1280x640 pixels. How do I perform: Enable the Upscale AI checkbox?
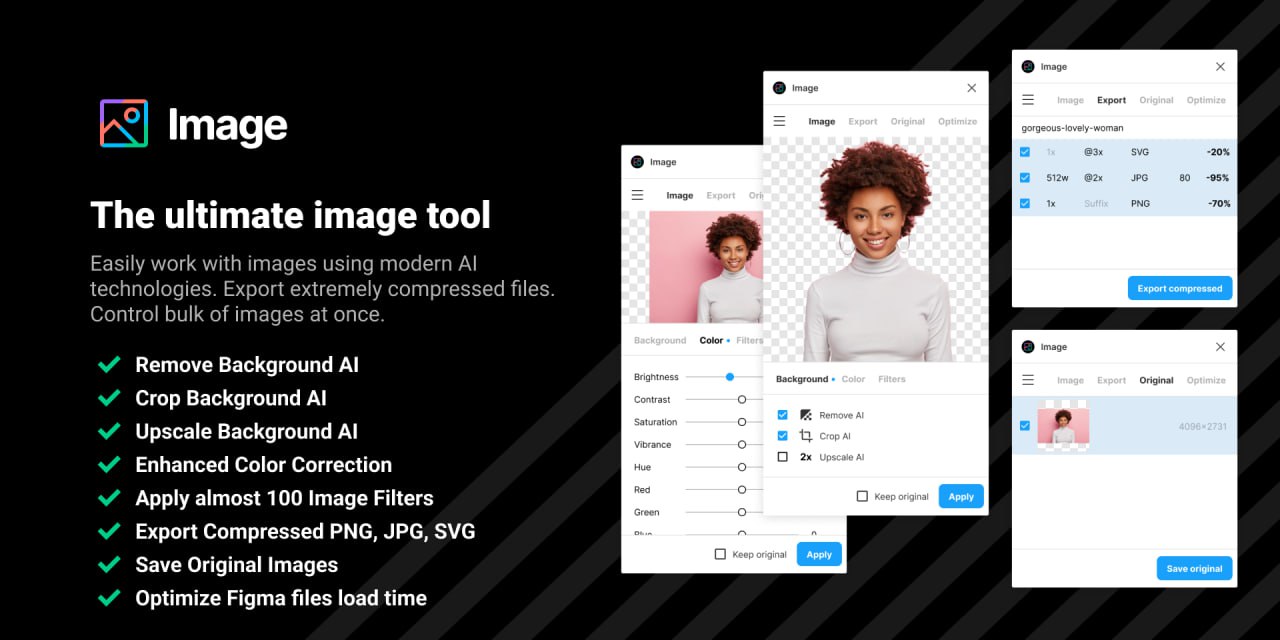click(x=783, y=457)
